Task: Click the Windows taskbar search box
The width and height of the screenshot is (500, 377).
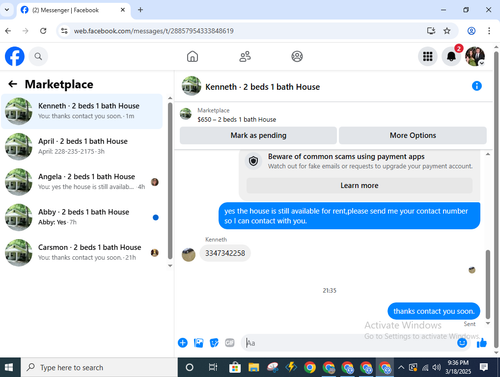Action: pos(99,367)
